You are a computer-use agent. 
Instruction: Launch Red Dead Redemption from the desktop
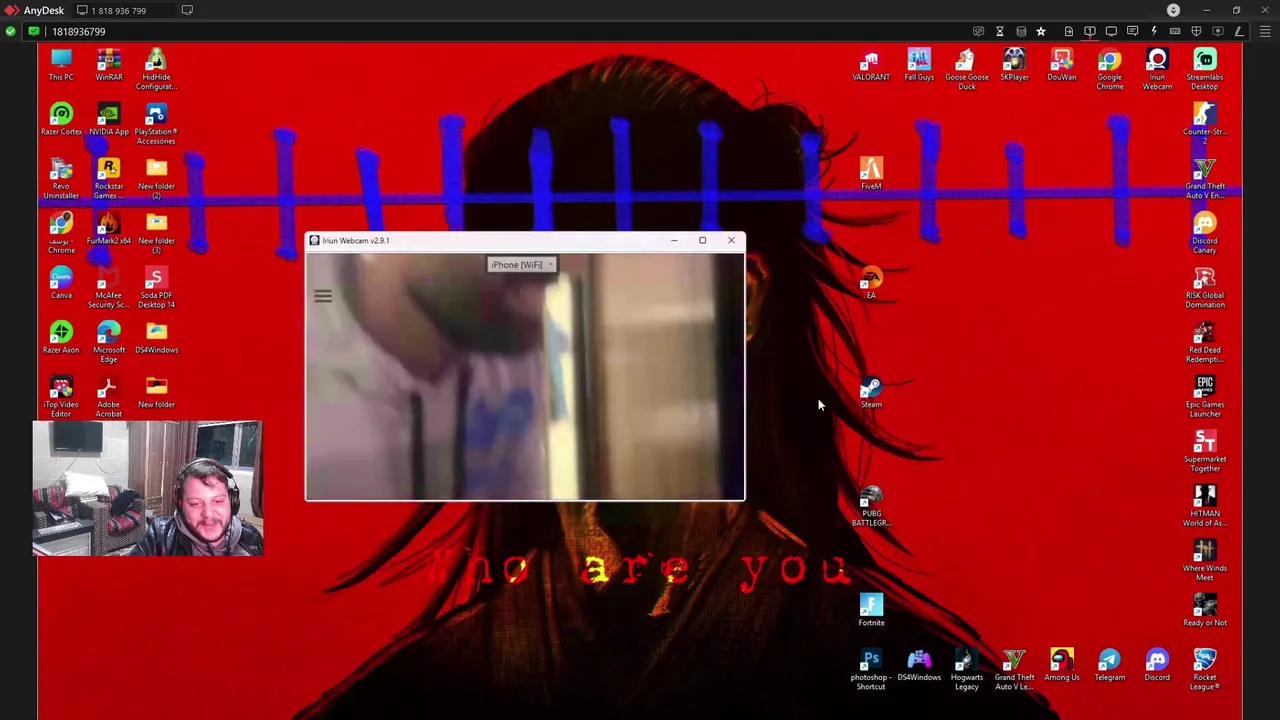click(x=1205, y=342)
